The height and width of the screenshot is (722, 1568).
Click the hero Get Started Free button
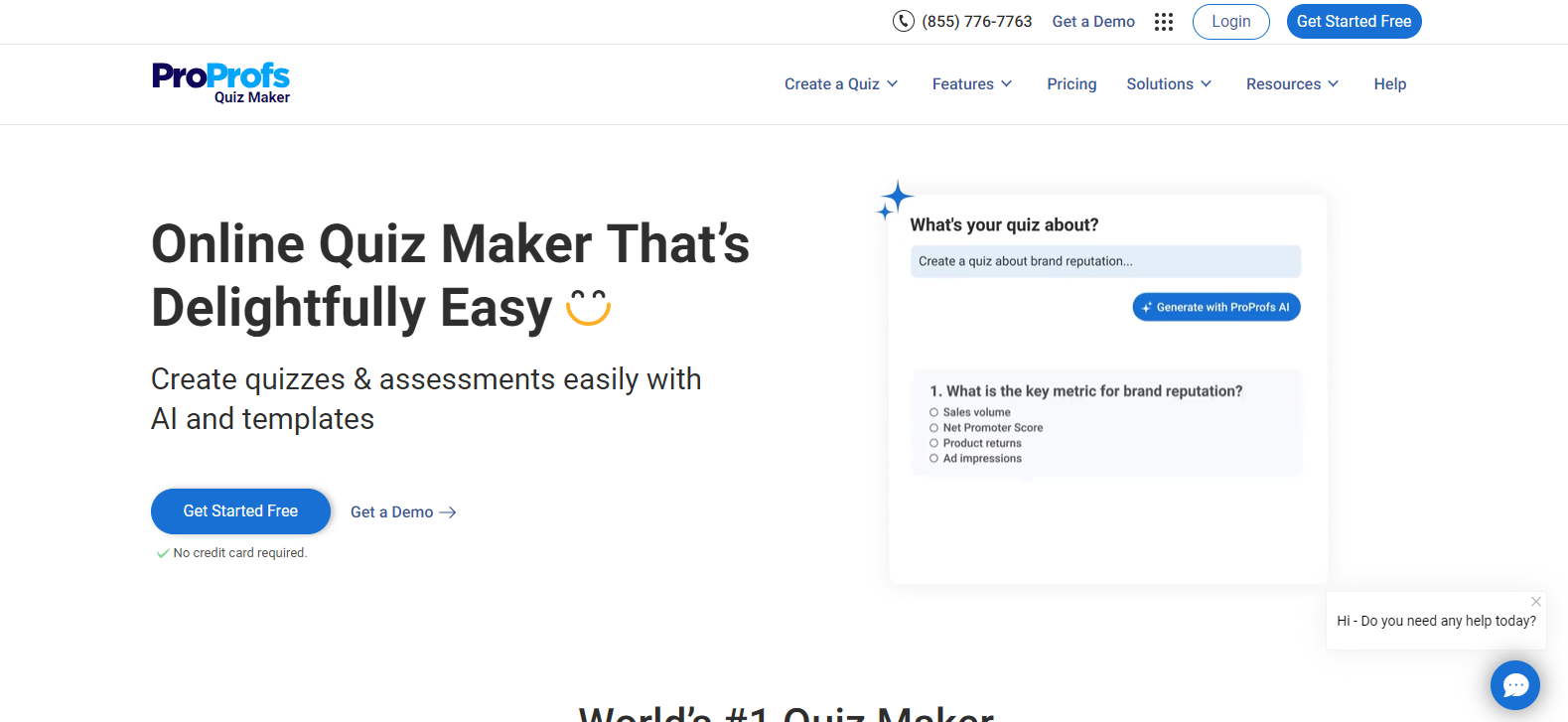click(x=240, y=511)
